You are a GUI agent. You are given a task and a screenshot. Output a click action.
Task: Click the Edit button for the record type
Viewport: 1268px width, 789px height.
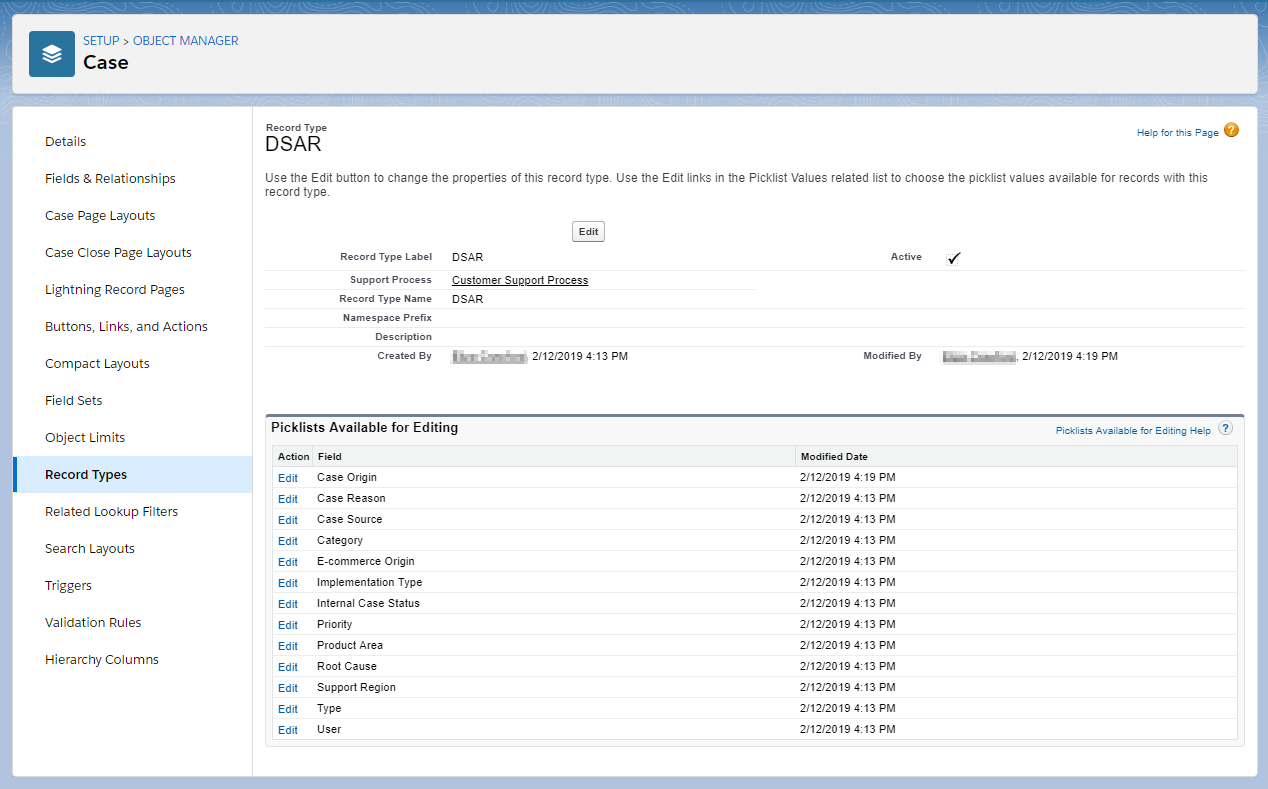588,231
